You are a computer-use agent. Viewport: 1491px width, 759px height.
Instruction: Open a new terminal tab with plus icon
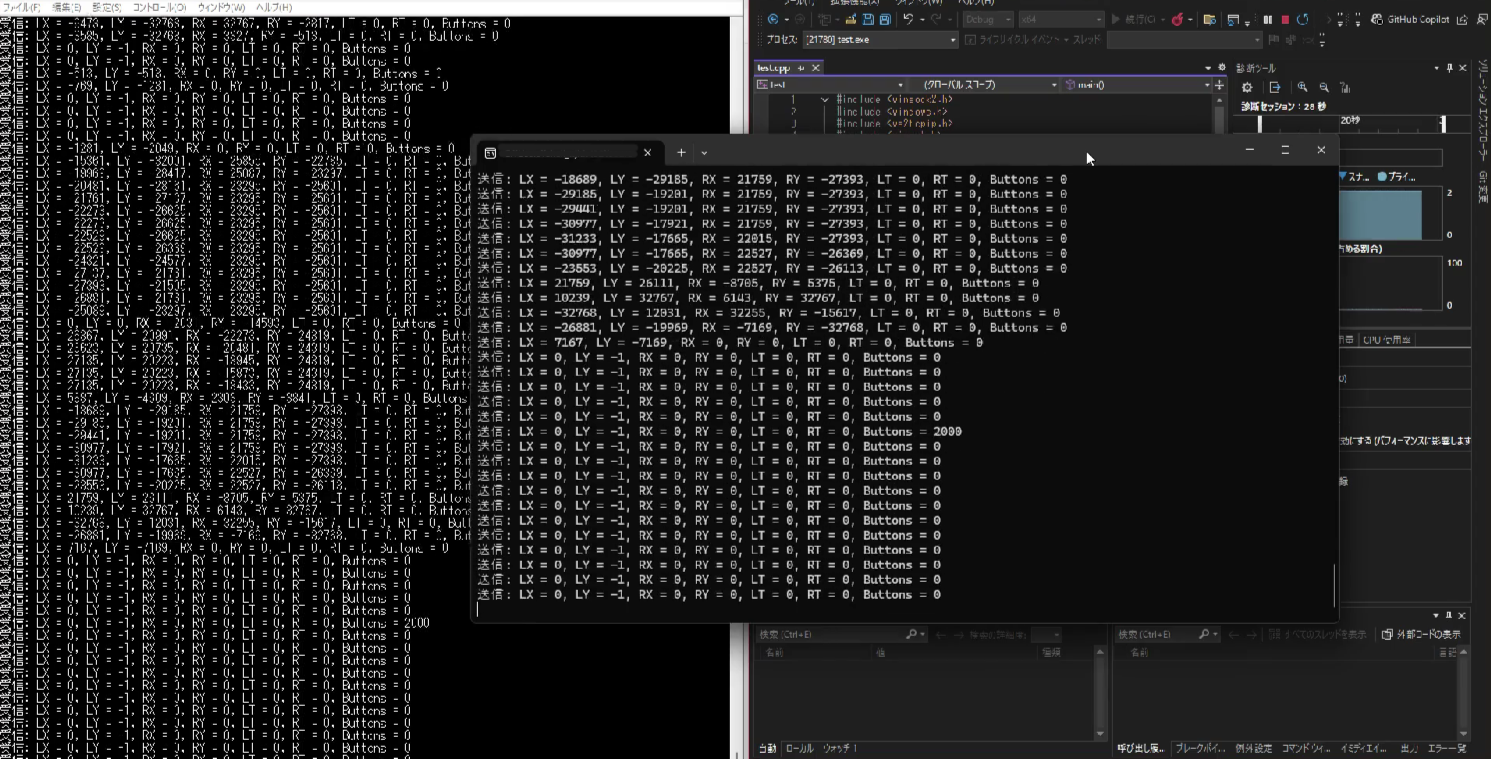pos(681,152)
